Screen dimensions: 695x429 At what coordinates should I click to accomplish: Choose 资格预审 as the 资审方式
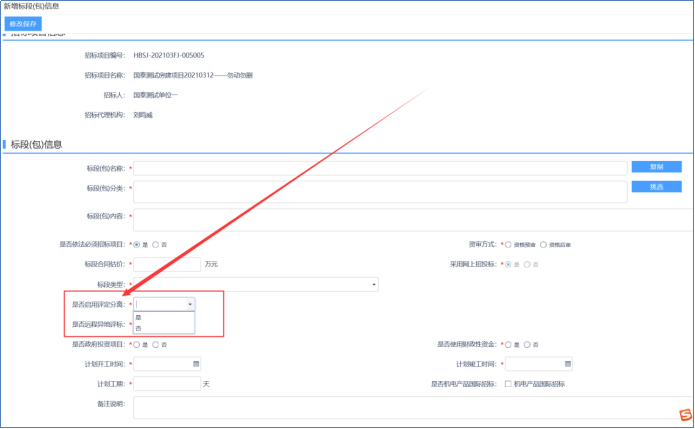click(509, 243)
